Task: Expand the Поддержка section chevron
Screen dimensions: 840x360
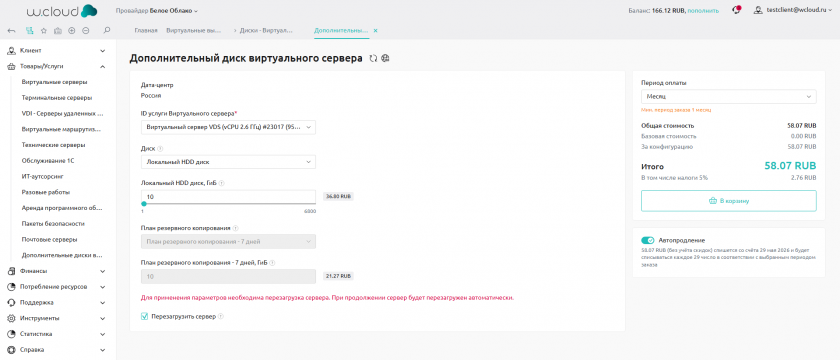Action: click(103, 302)
